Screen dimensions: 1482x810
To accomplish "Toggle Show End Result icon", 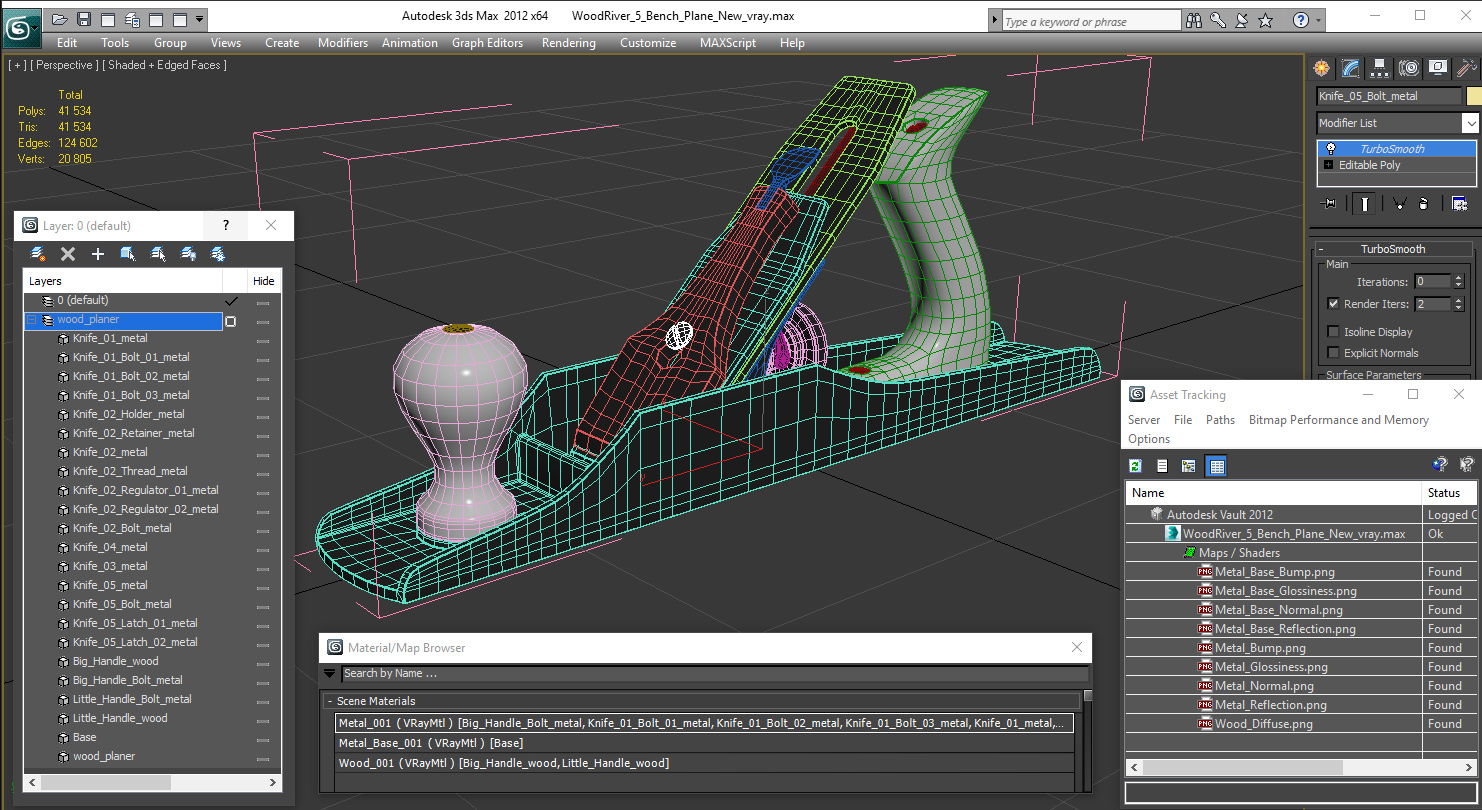I will (1364, 204).
